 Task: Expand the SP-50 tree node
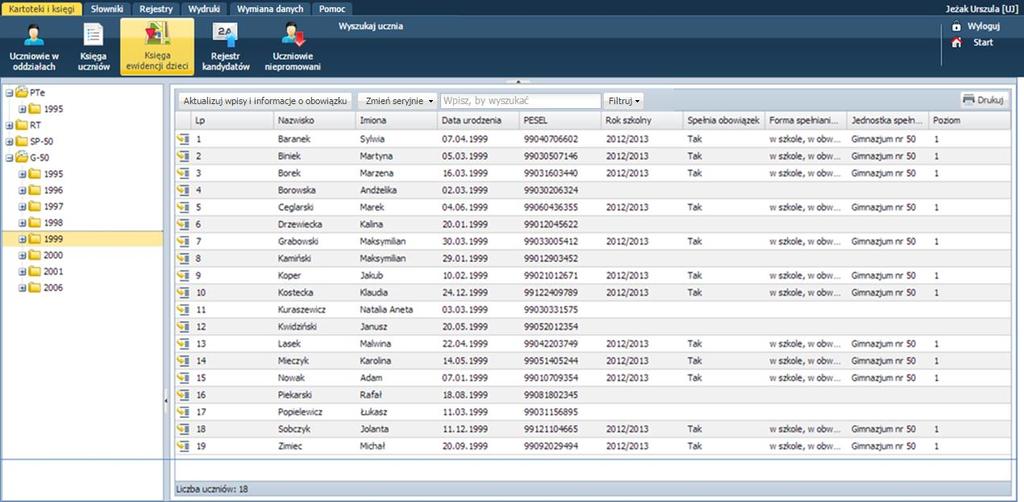(9, 142)
